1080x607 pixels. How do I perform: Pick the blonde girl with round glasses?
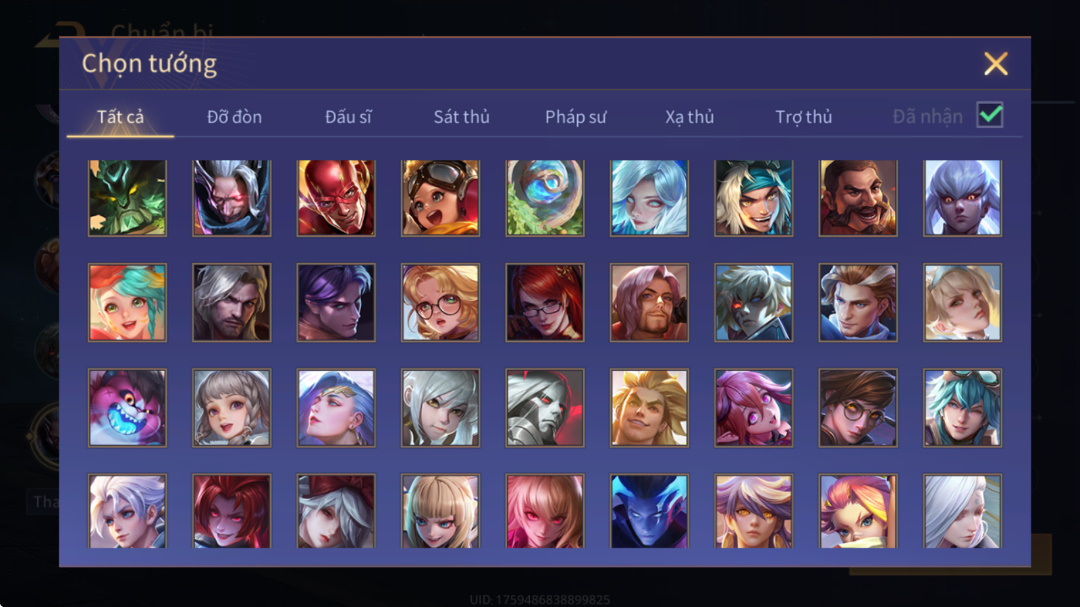pyautogui.click(x=441, y=302)
